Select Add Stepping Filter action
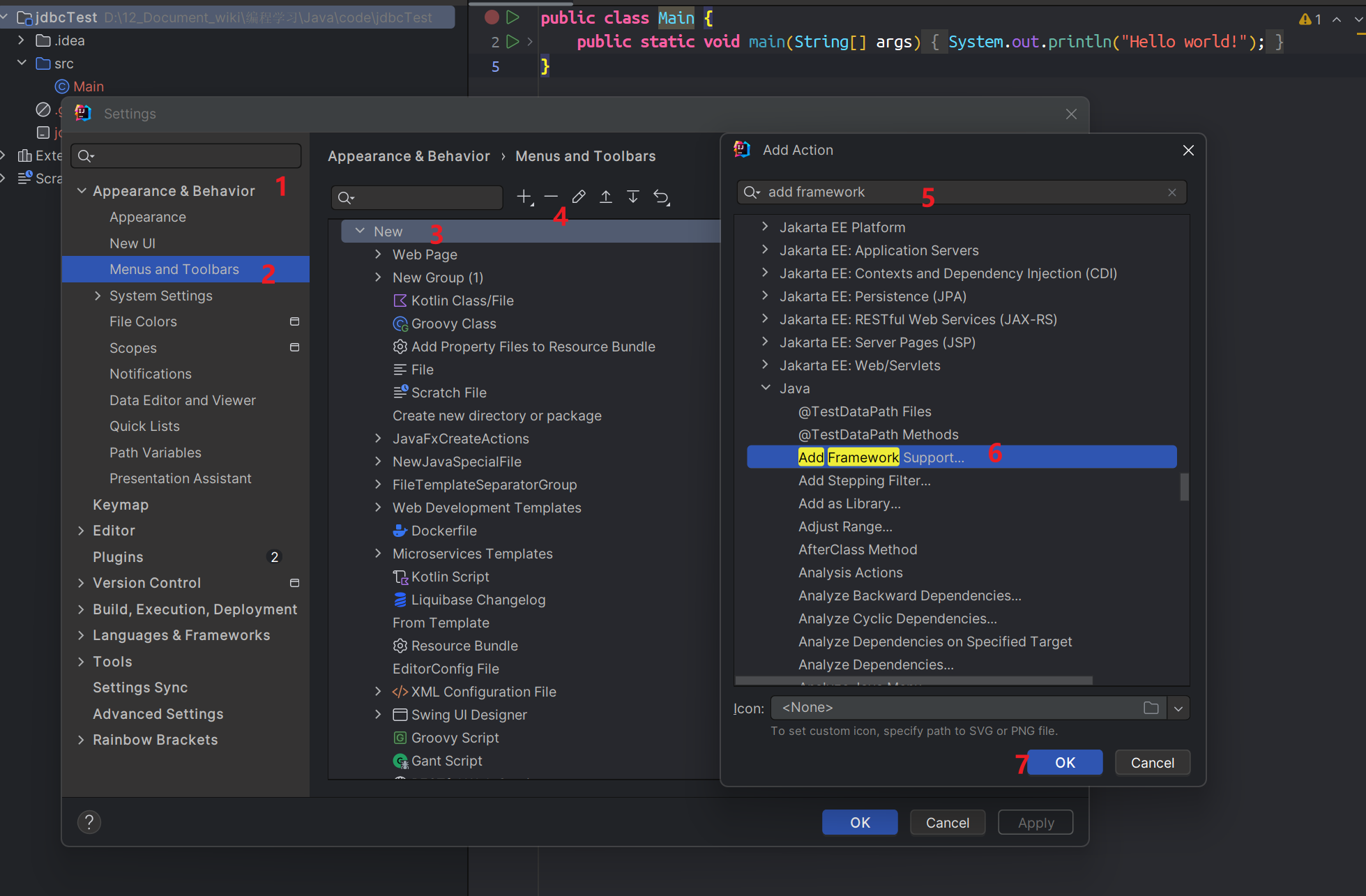Image resolution: width=1366 pixels, height=896 pixels. coord(864,480)
